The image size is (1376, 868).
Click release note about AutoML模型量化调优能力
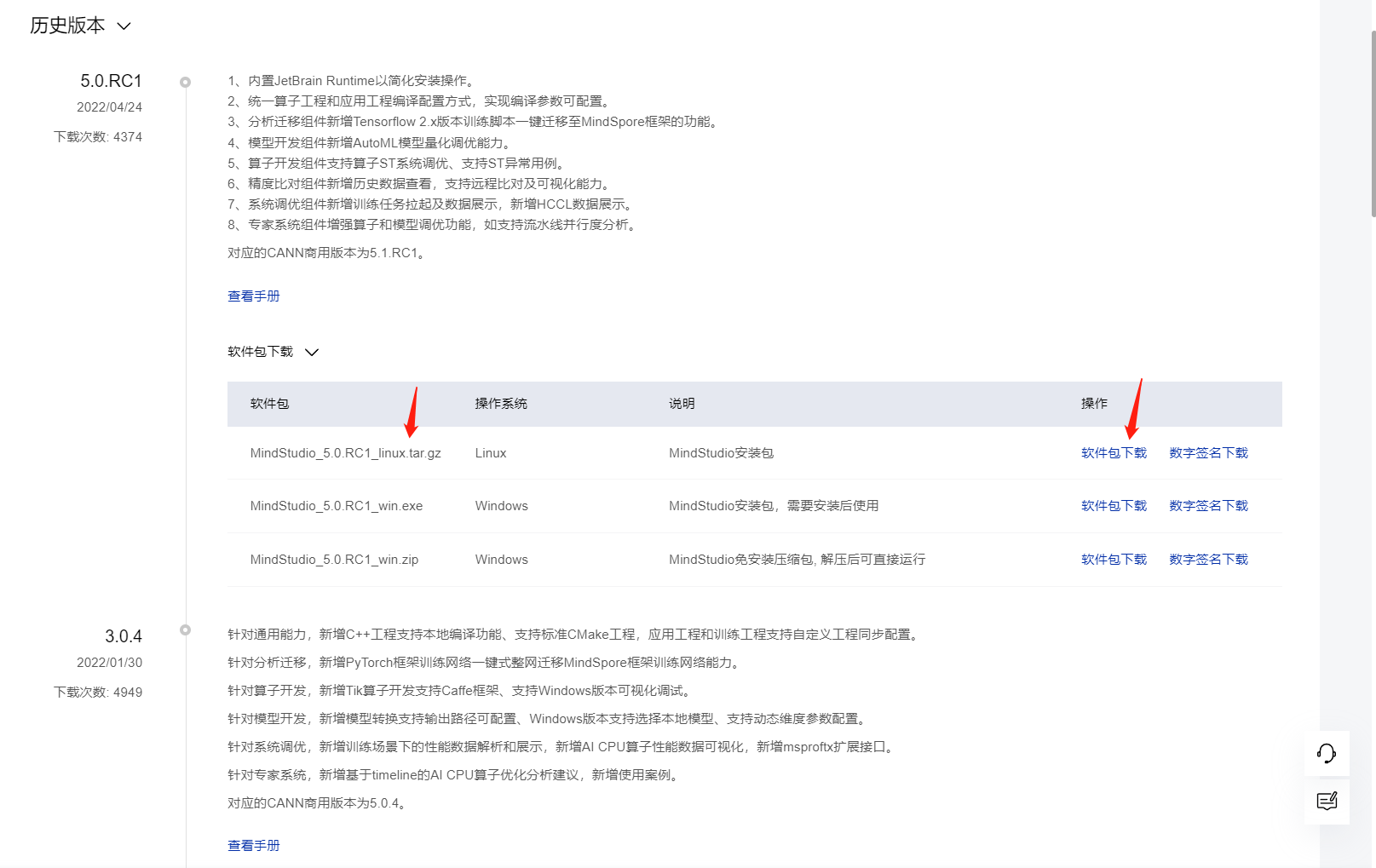click(371, 143)
